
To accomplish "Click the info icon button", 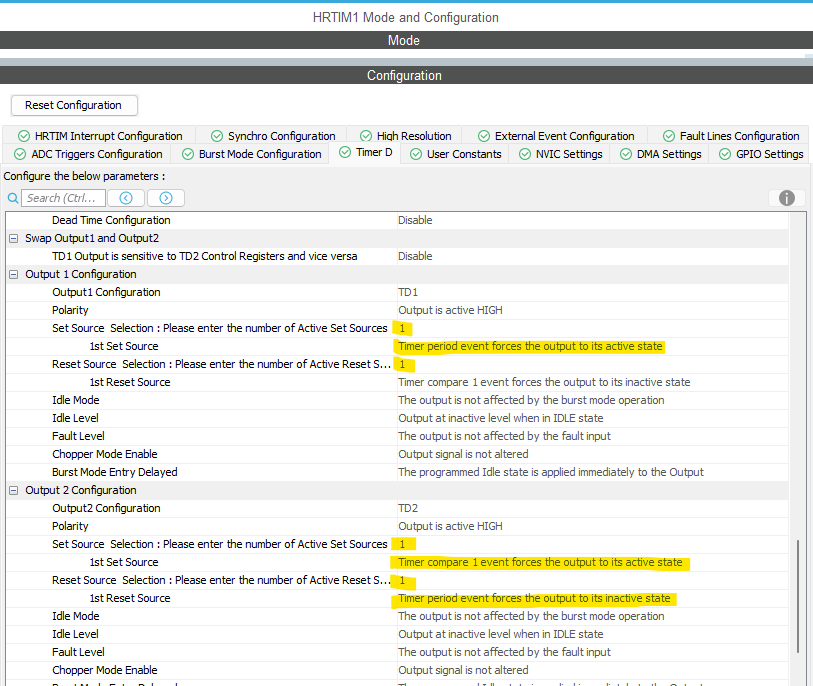I will (x=787, y=198).
